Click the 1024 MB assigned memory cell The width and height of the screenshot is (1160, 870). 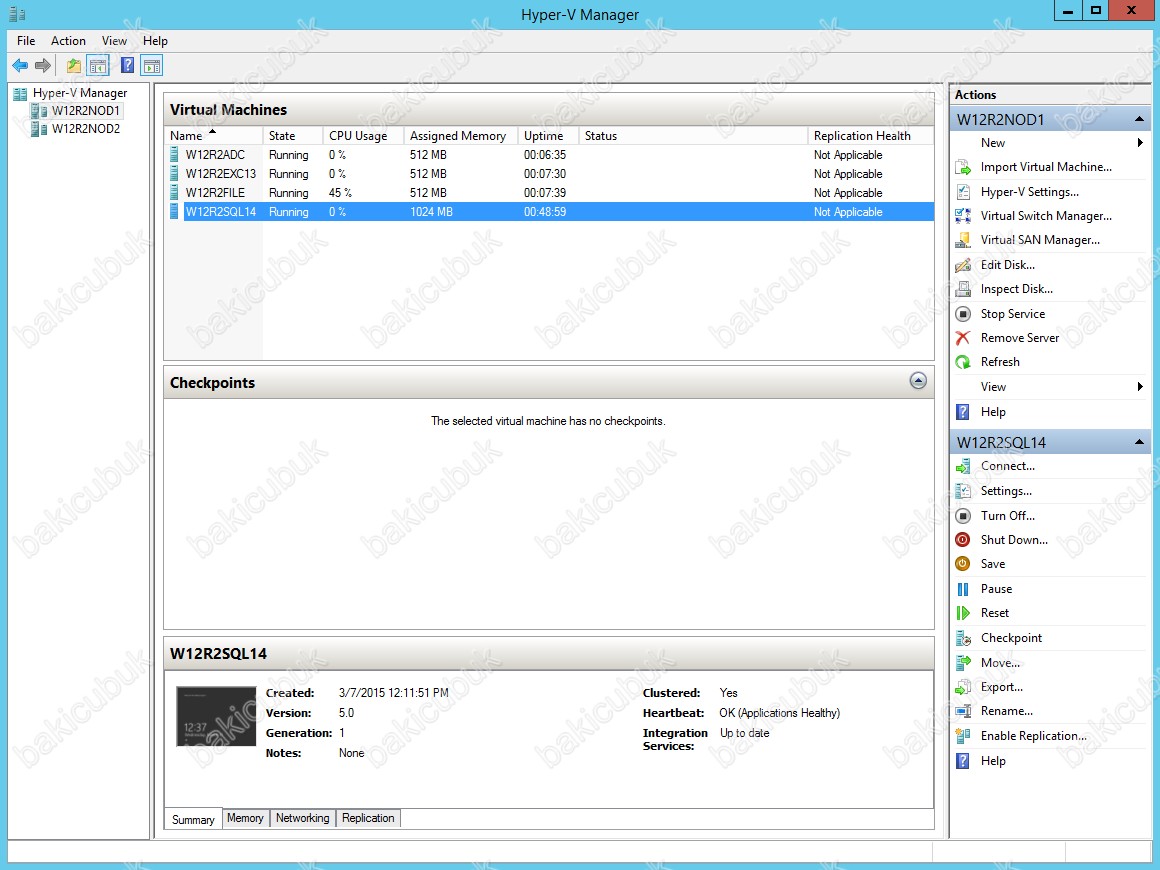[431, 212]
